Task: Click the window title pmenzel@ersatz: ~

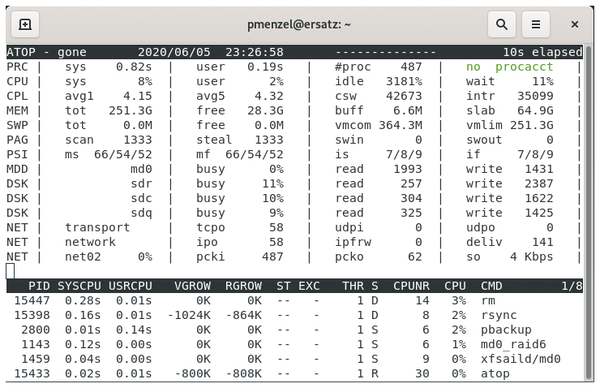Action: (x=299, y=24)
